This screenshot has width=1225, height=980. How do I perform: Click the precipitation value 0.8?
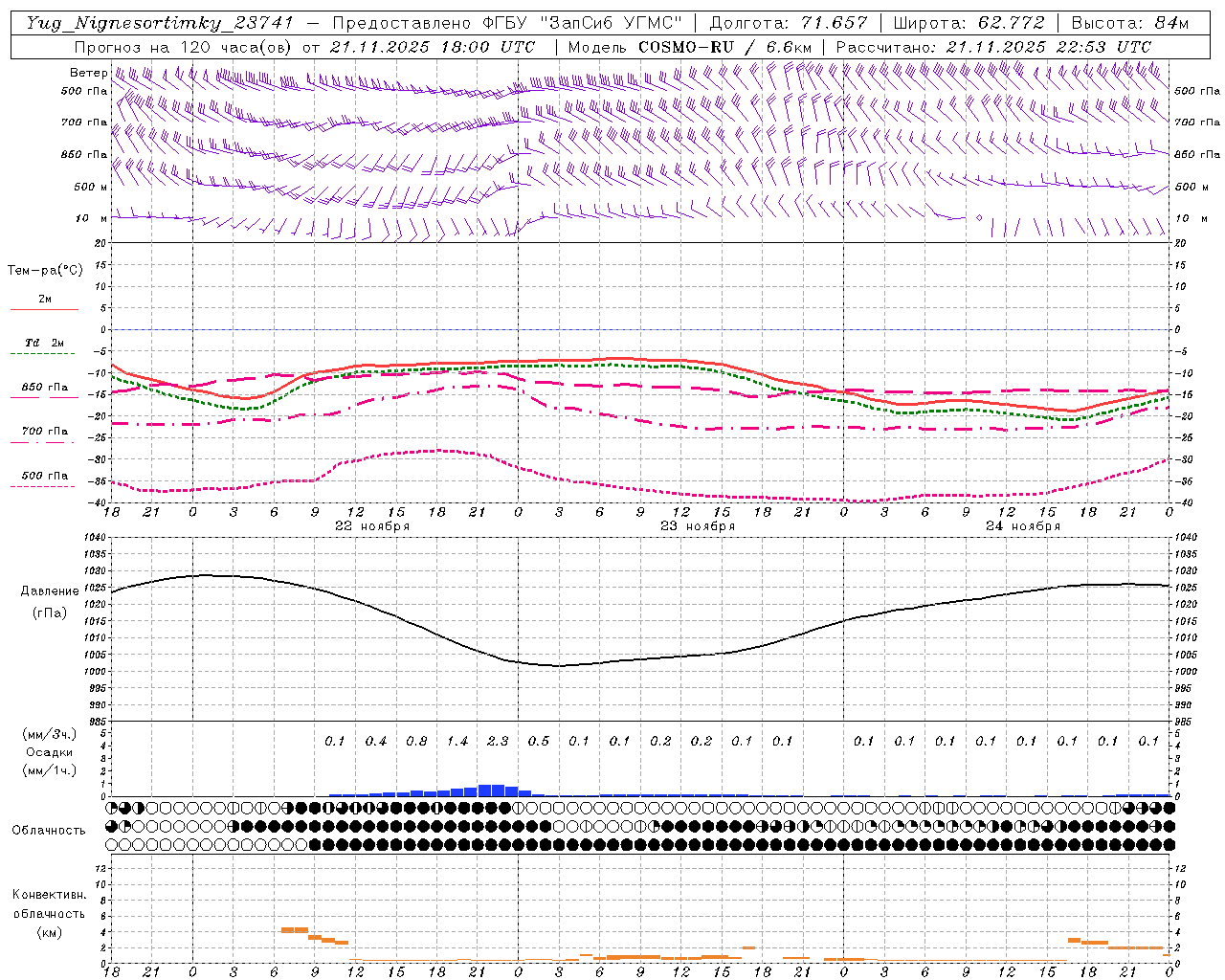(x=416, y=741)
